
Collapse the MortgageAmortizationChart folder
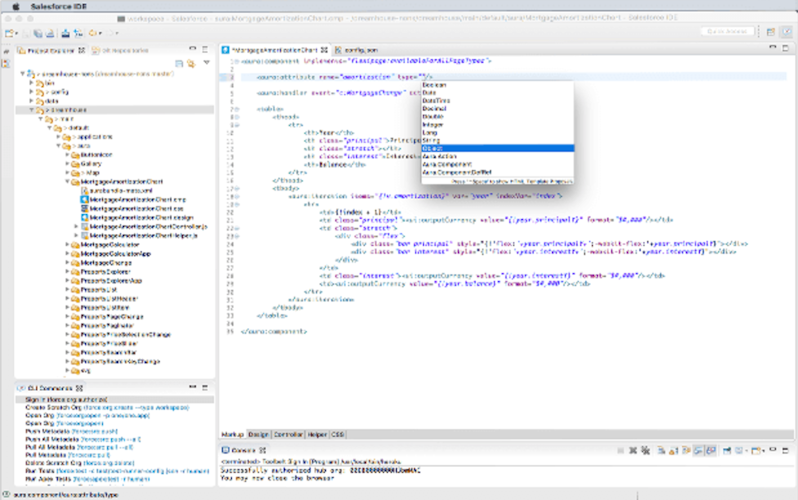click(x=67, y=181)
